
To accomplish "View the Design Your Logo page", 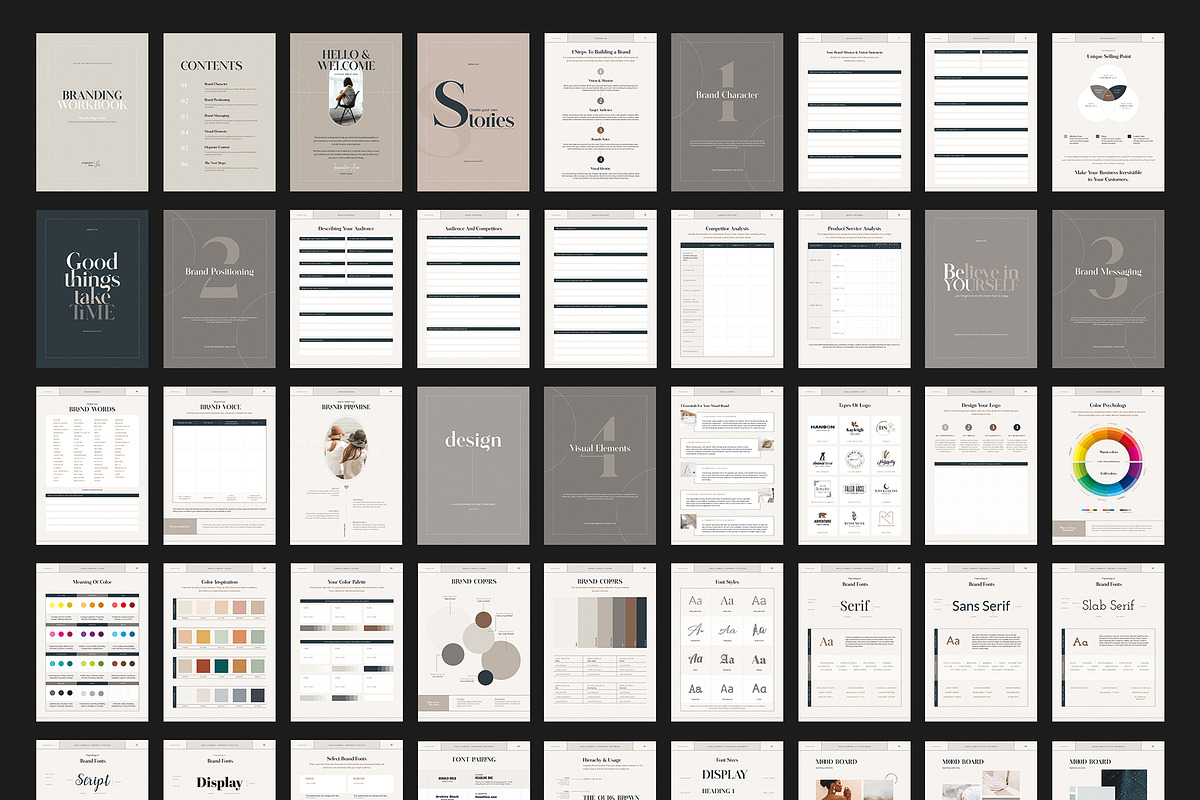I will (981, 465).
